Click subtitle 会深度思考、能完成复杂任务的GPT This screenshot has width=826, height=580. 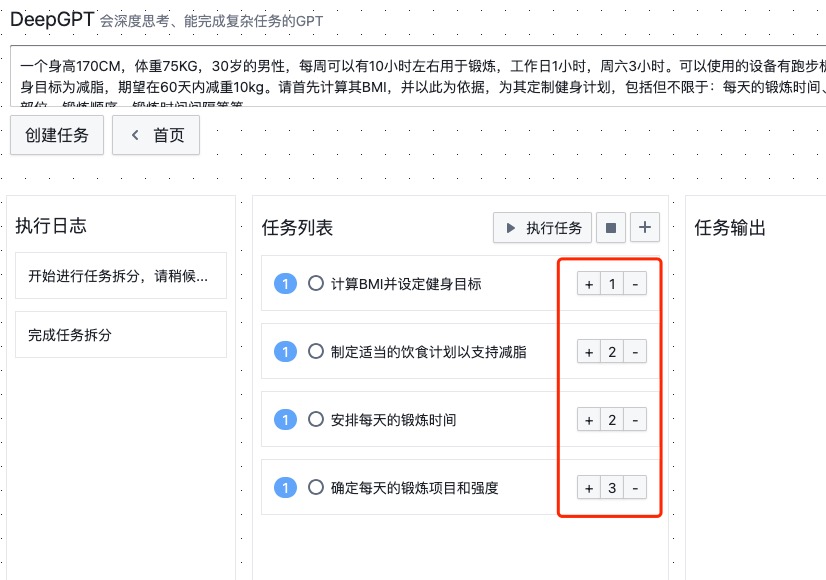(211, 21)
